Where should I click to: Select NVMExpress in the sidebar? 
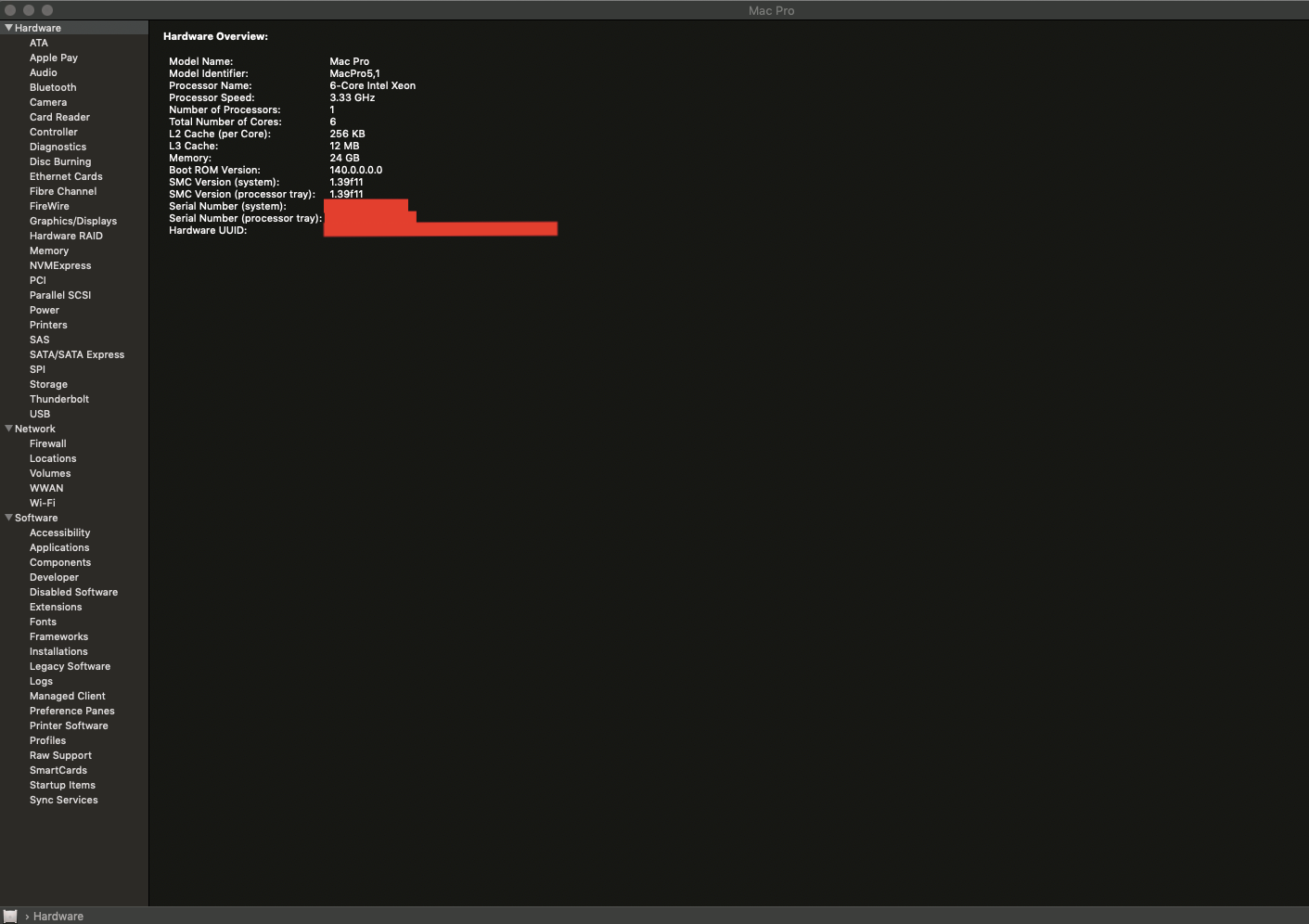click(60, 265)
